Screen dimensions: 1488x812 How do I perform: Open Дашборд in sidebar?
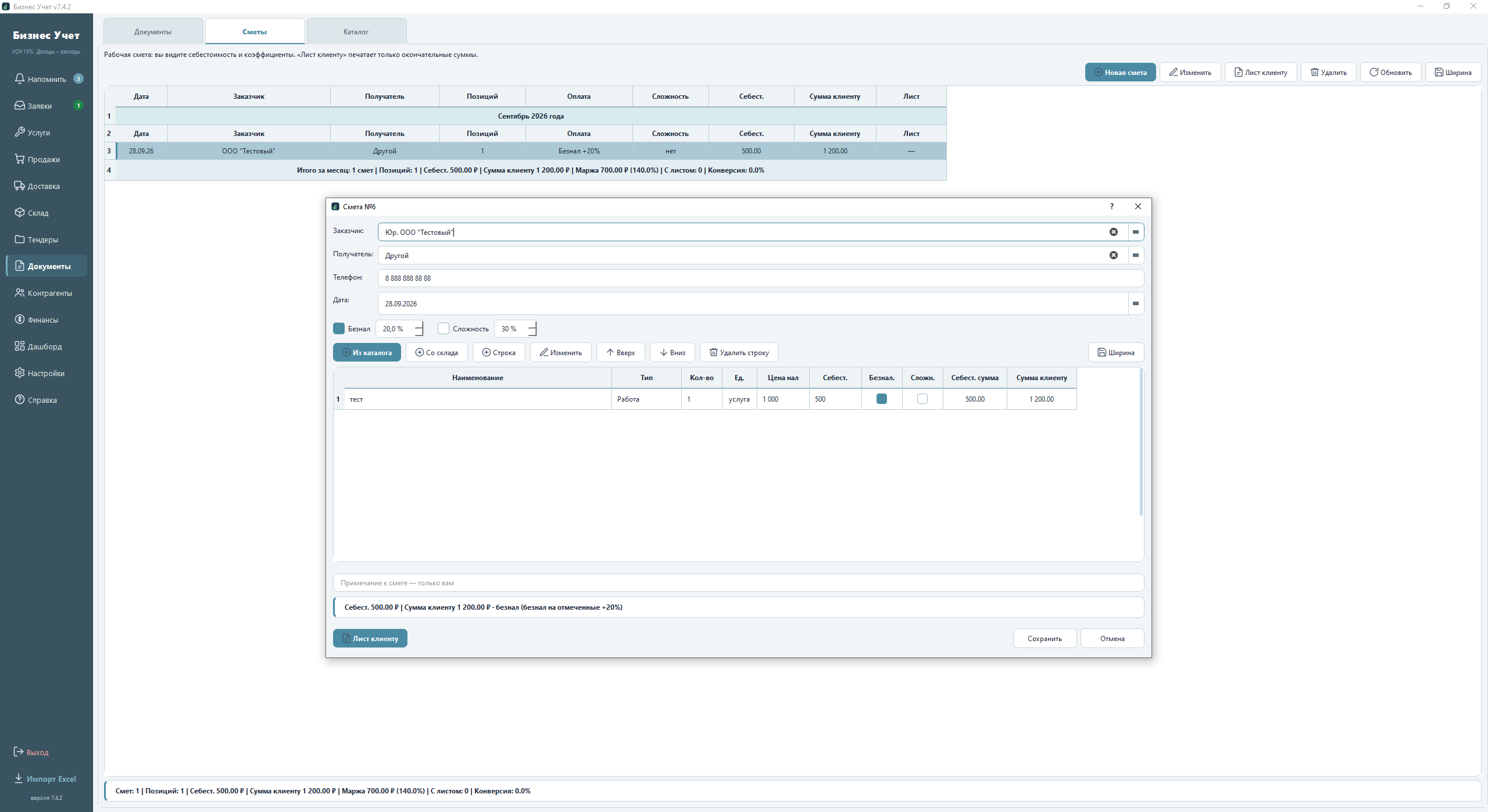tap(46, 346)
